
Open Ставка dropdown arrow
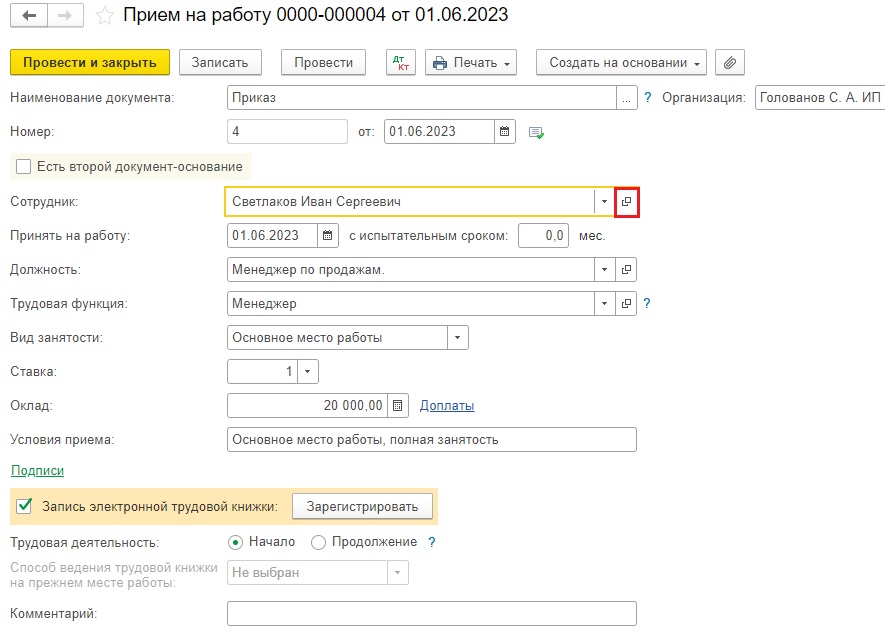[307, 372]
